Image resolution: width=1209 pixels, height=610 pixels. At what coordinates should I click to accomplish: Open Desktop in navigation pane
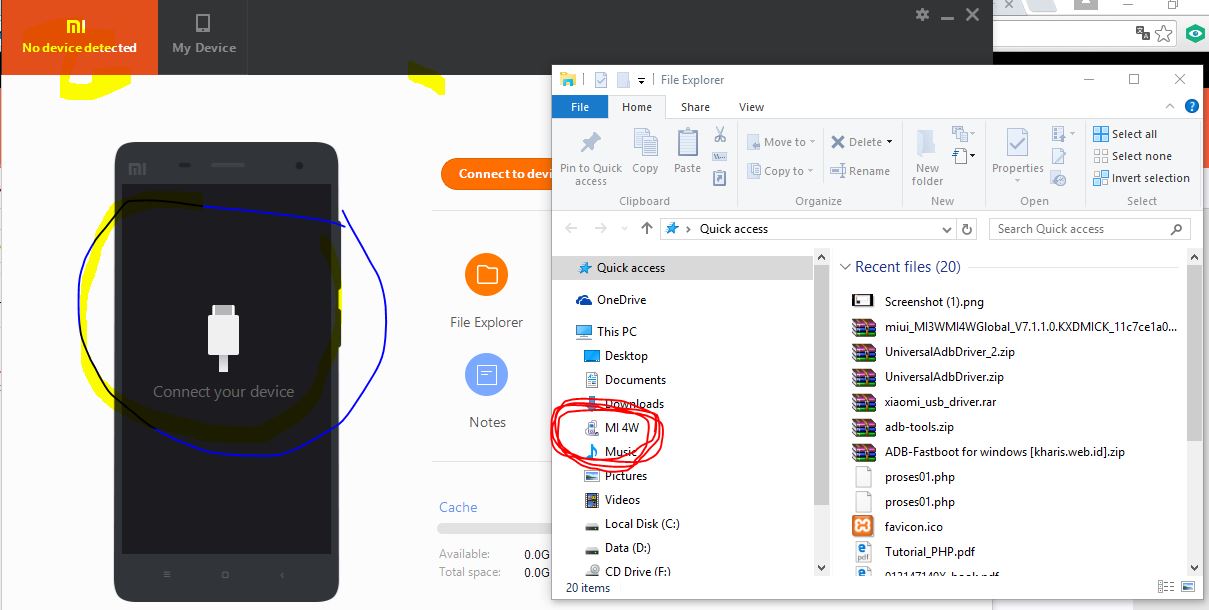pos(616,356)
